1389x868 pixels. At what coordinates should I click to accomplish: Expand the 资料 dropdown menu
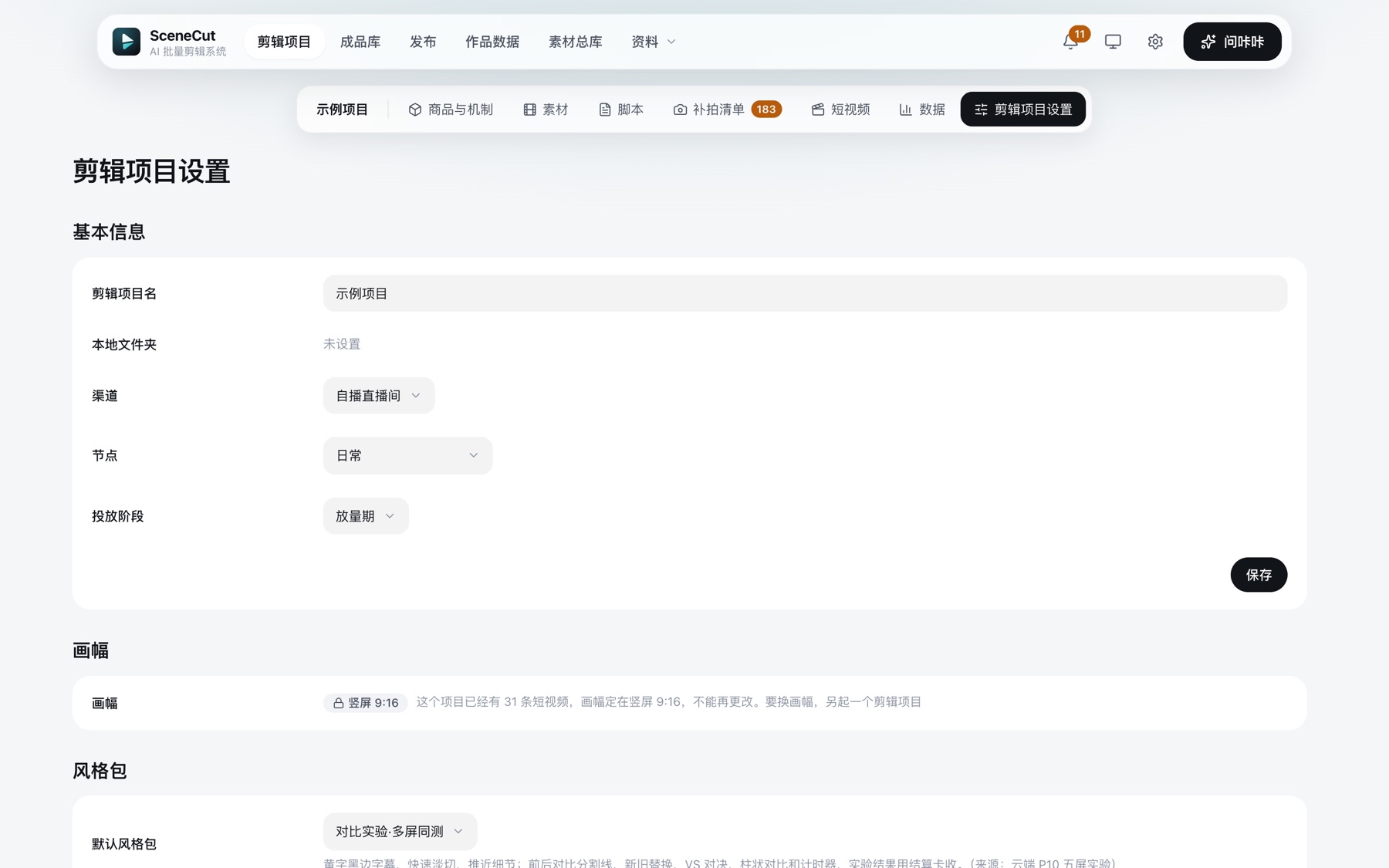(654, 42)
